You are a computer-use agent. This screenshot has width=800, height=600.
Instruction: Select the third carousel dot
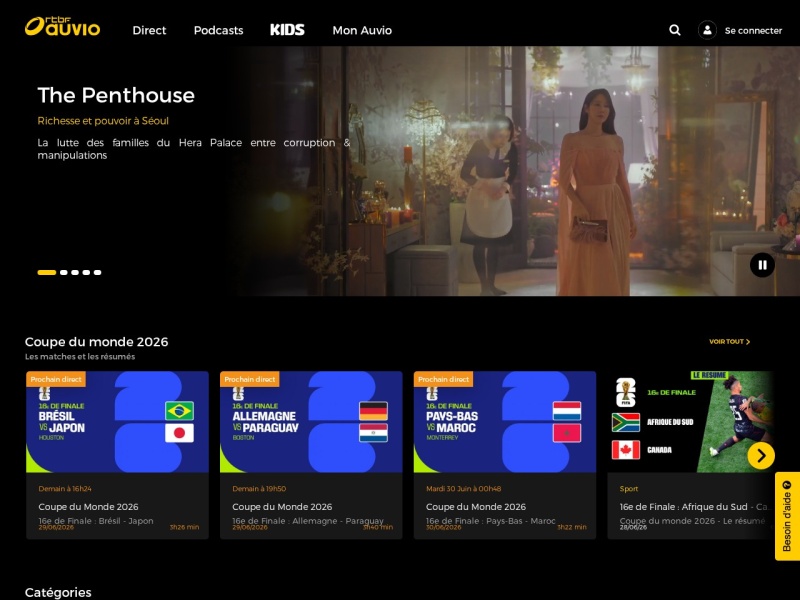point(75,272)
